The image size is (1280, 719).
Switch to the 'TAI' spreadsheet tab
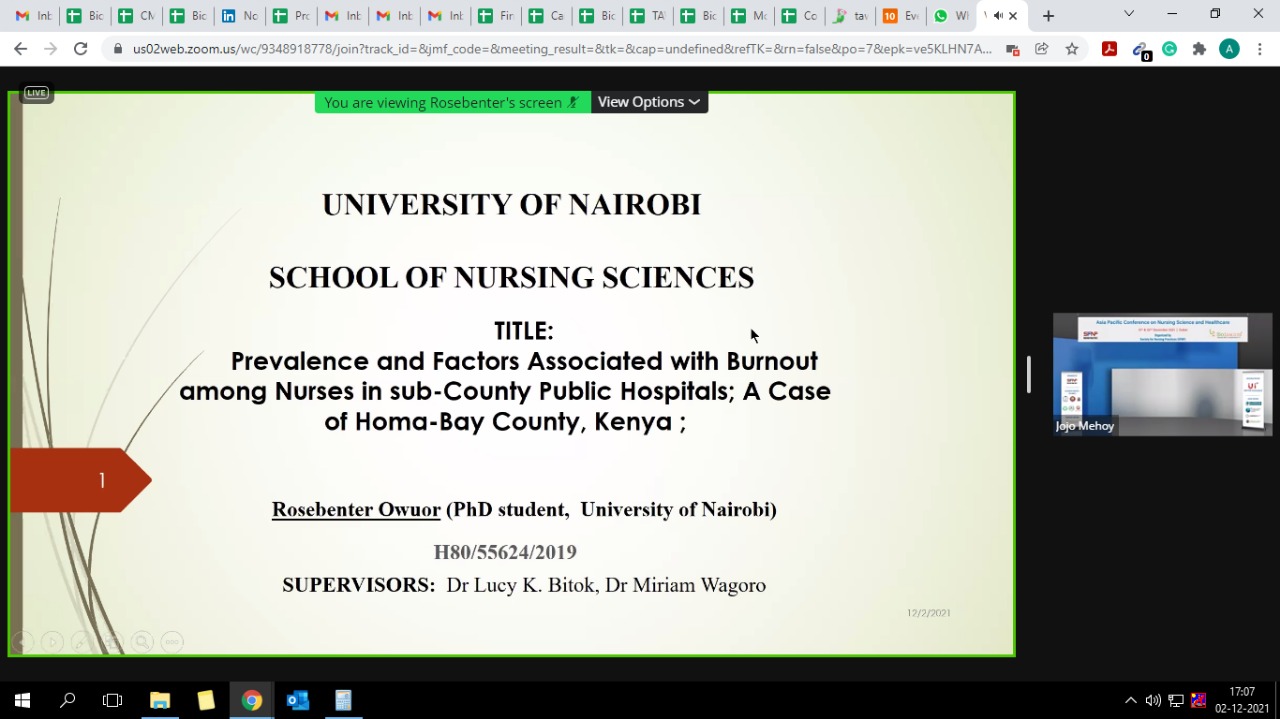tap(652, 16)
